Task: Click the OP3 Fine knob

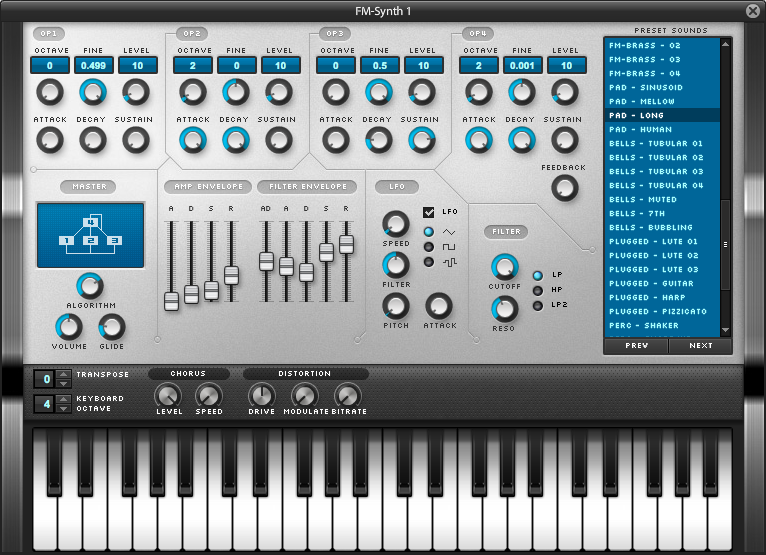Action: [x=379, y=92]
